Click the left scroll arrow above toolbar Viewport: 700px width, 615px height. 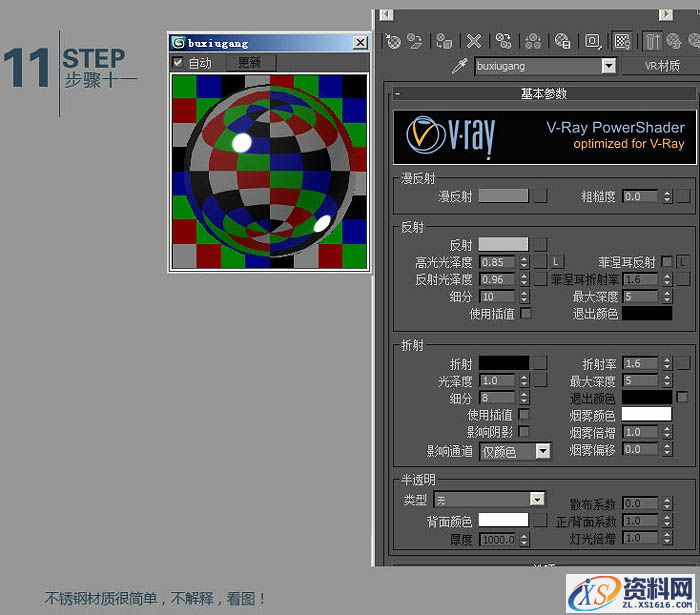pyautogui.click(x=387, y=15)
